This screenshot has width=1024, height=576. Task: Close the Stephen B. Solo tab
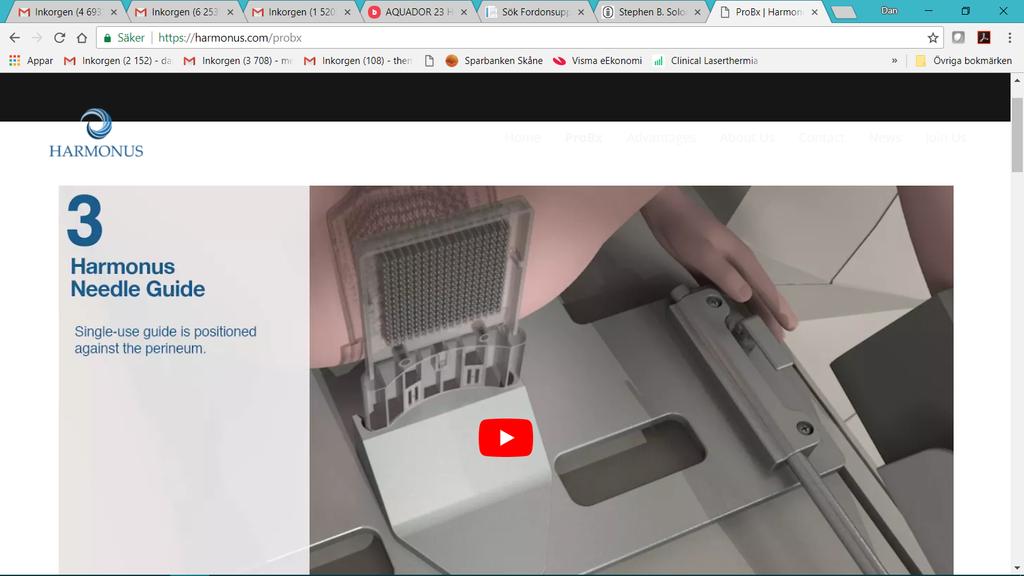[697, 12]
